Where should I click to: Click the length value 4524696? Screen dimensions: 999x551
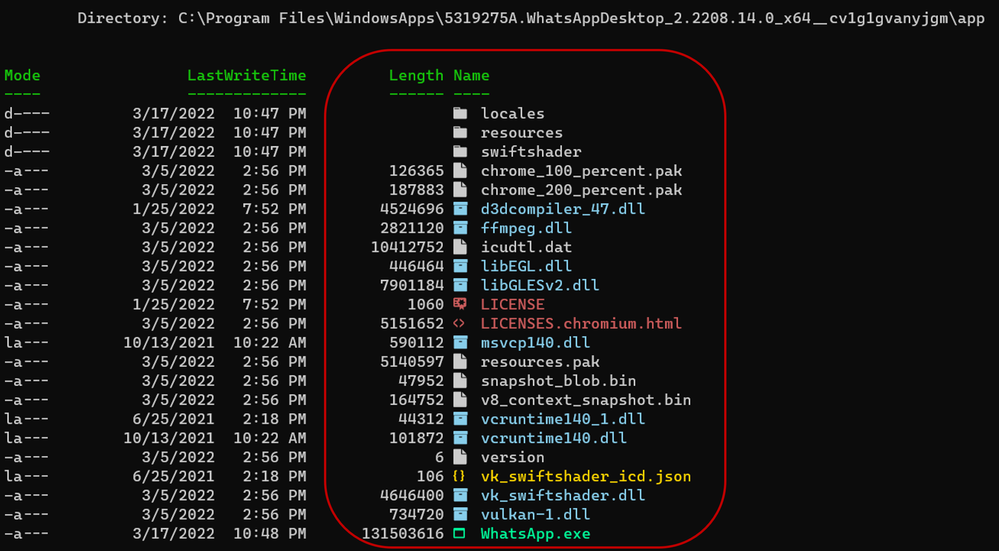(412, 209)
